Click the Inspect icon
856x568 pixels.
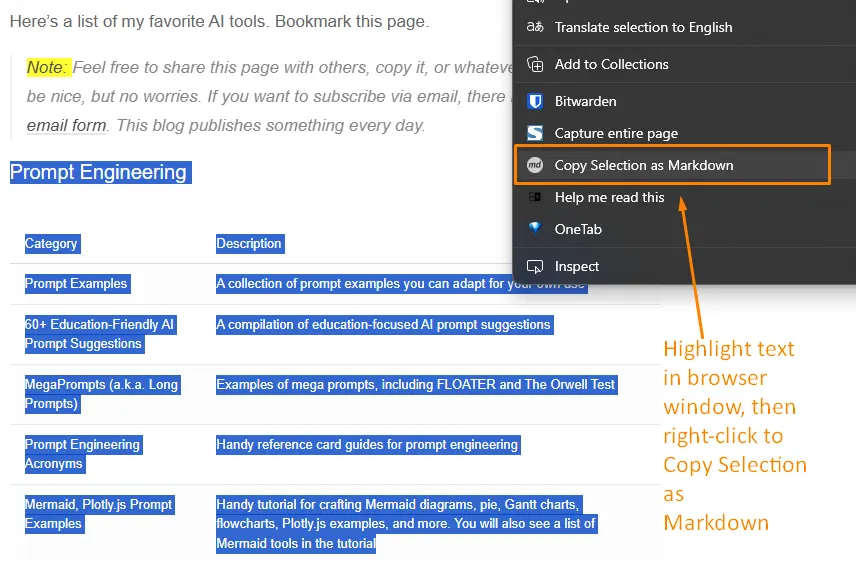click(535, 267)
